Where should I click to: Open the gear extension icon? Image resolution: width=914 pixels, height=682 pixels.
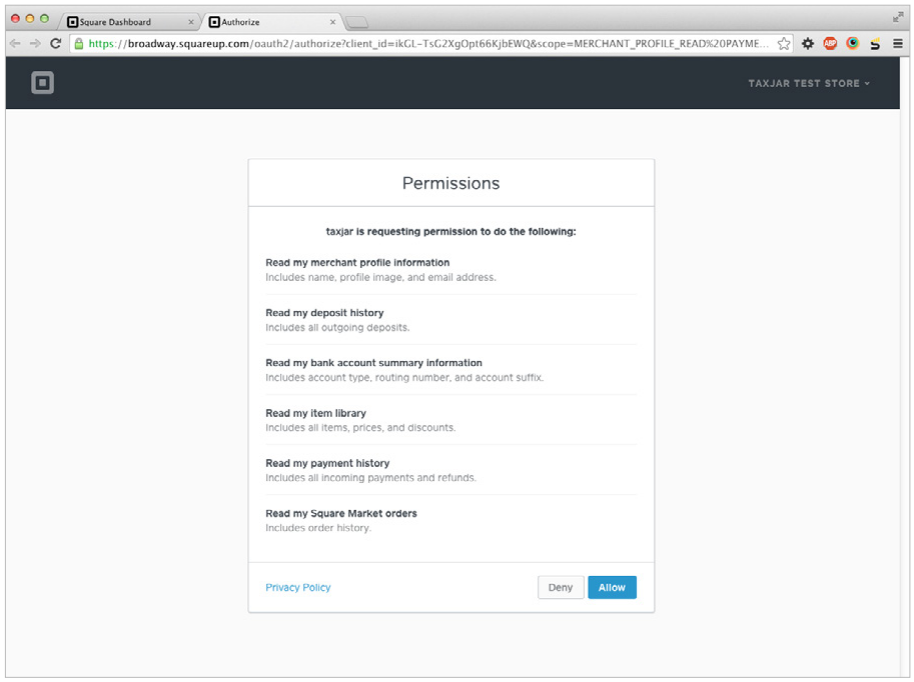[x=807, y=44]
